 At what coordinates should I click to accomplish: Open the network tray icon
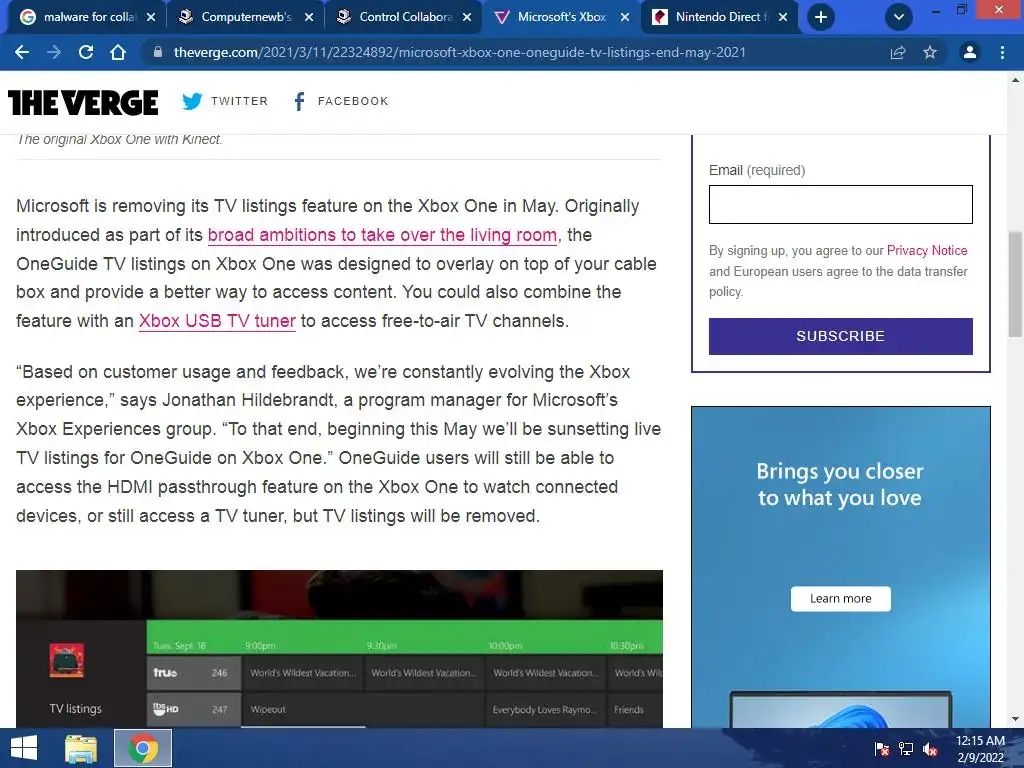[x=906, y=749]
